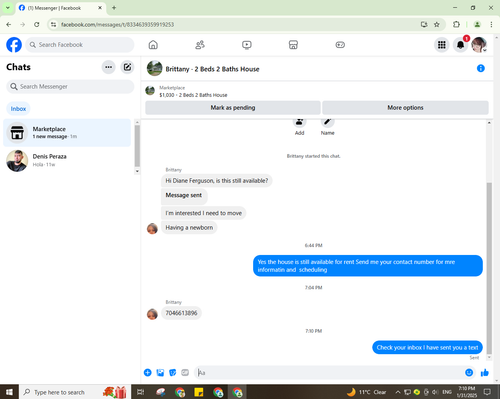
Task: Open Chats options three-dot menu
Action: [x=108, y=67]
